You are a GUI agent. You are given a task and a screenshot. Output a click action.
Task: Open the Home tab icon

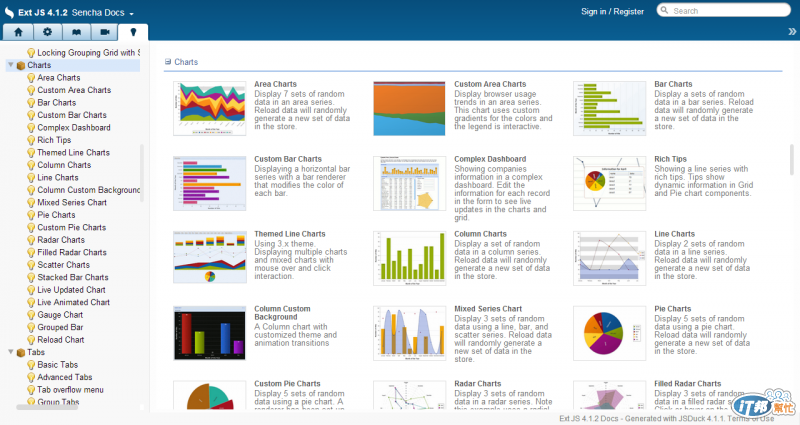point(18,32)
